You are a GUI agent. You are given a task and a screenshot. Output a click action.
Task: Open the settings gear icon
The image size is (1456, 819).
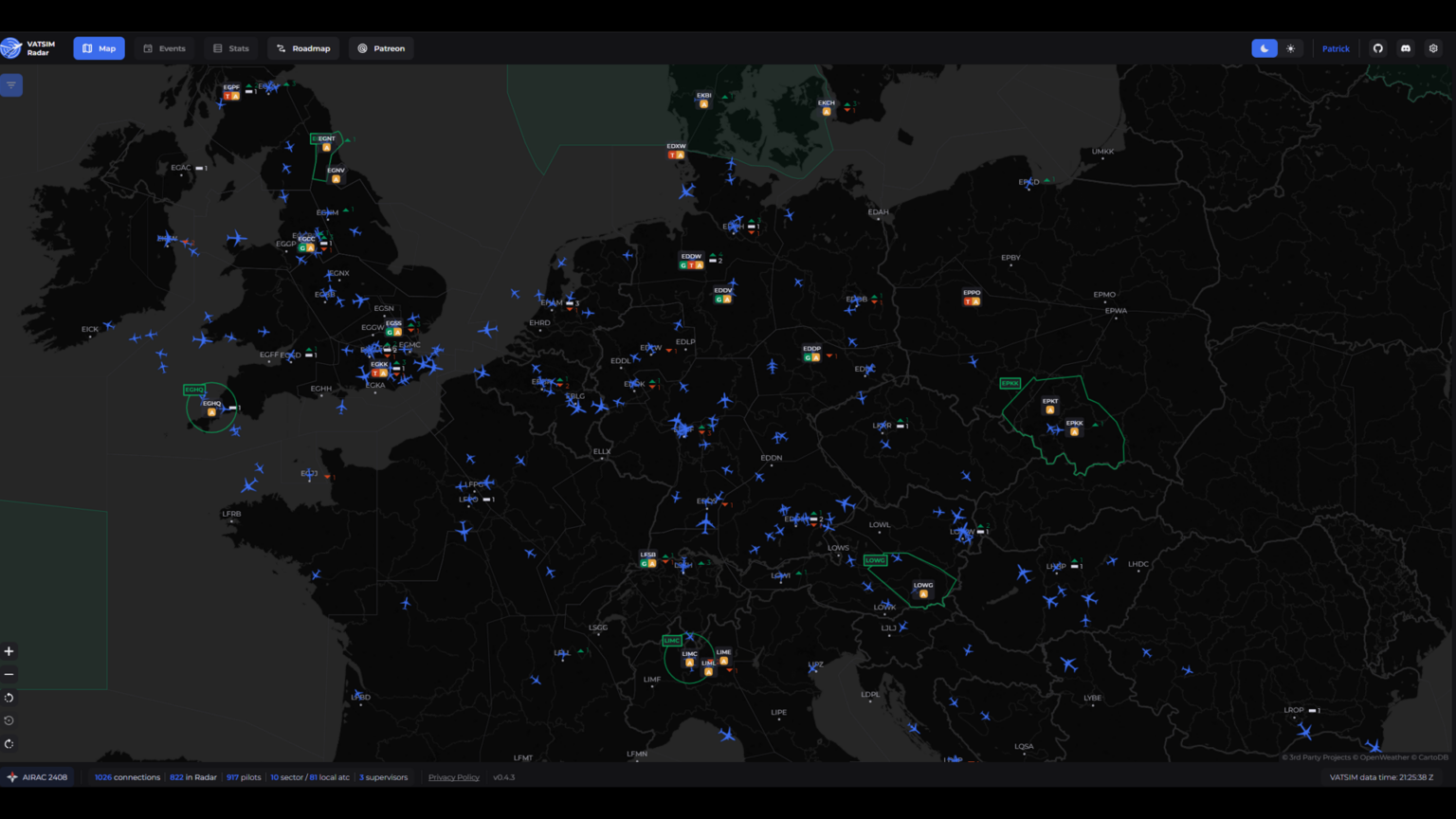point(1433,47)
